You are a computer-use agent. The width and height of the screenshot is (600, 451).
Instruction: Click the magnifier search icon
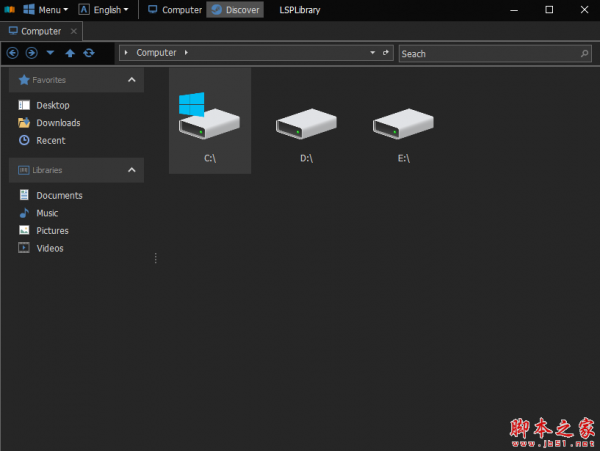584,54
